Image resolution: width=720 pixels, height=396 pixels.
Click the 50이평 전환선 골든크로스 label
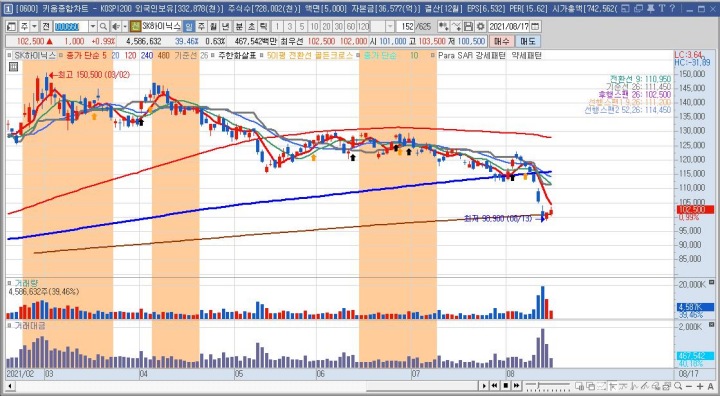(309, 56)
